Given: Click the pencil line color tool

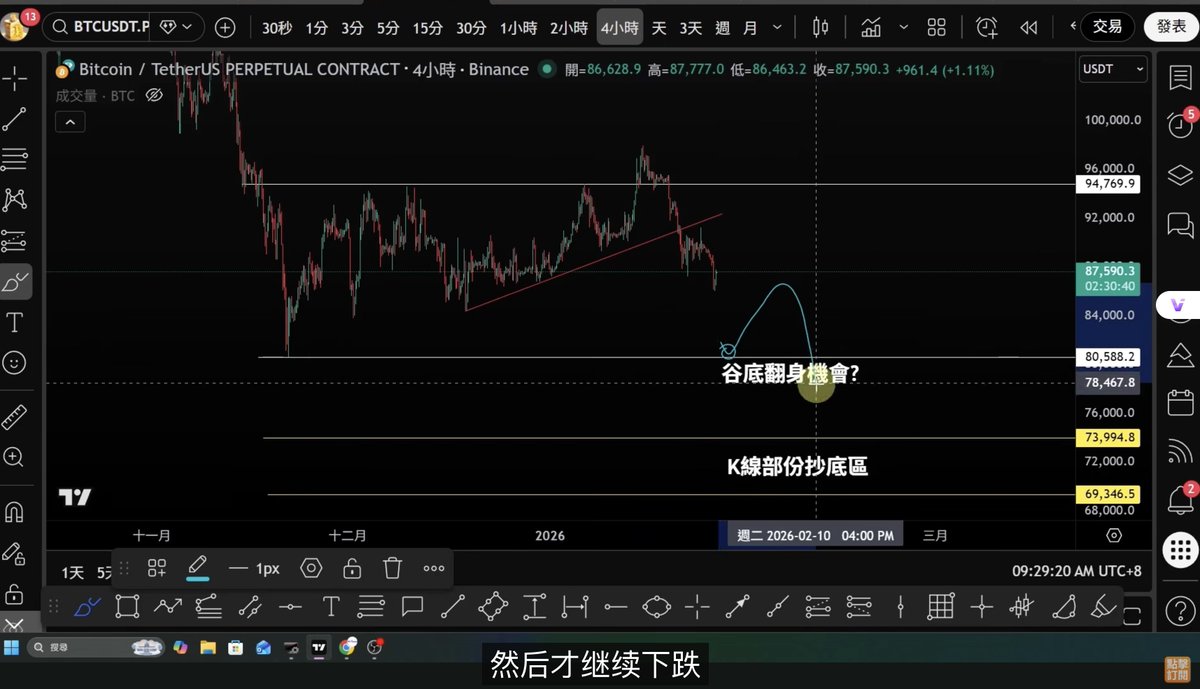Looking at the screenshot, I should (x=197, y=567).
